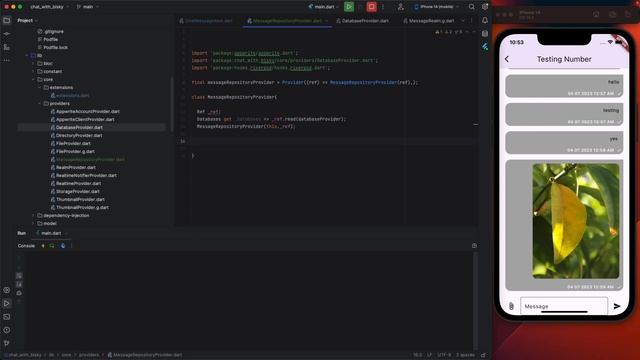Click the UTF-8 encoding in status bar
This screenshot has height=360, width=640.
(x=444, y=355)
